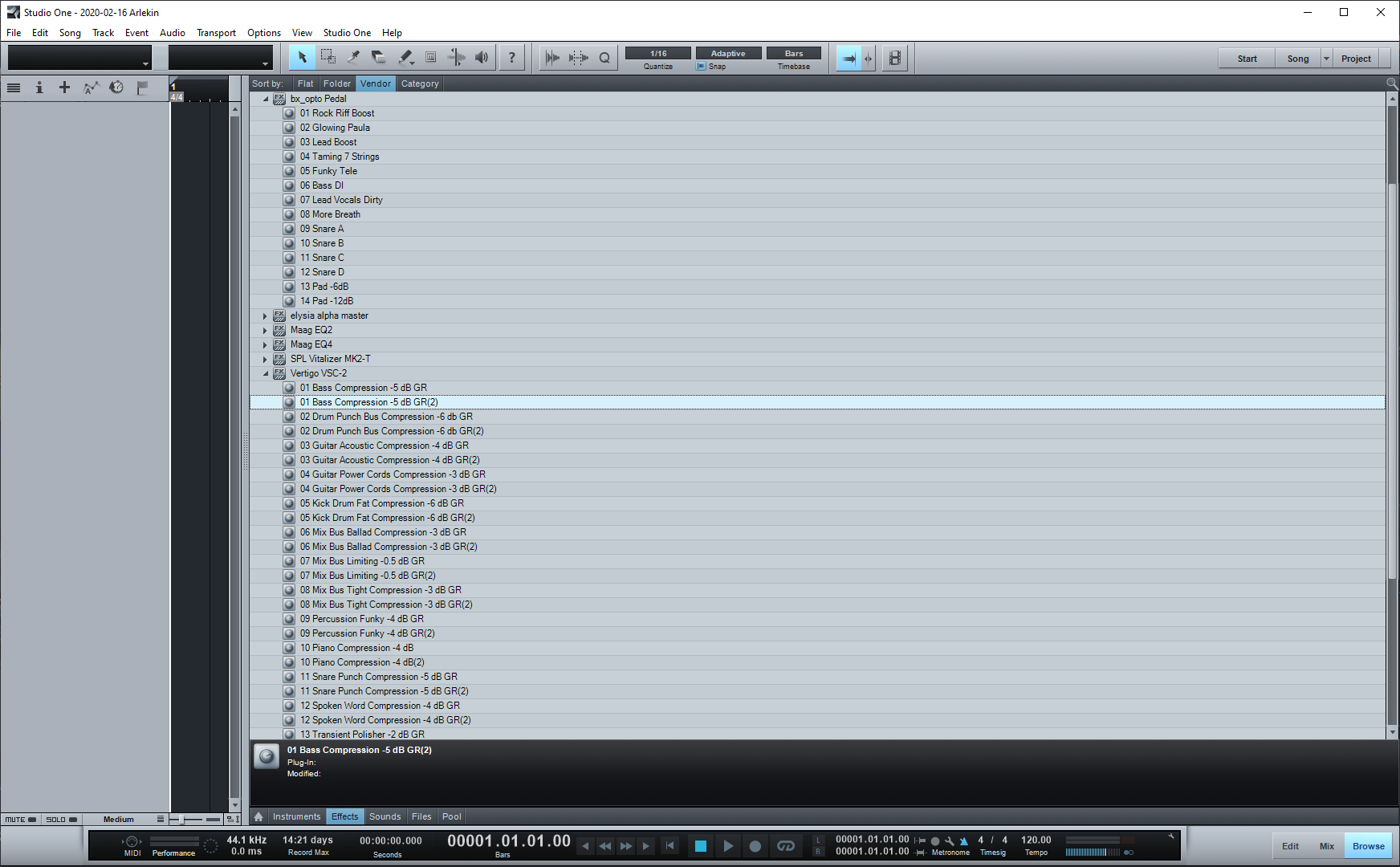Select the Range tool
Viewport: 1400px width, 867px height.
coord(328,57)
